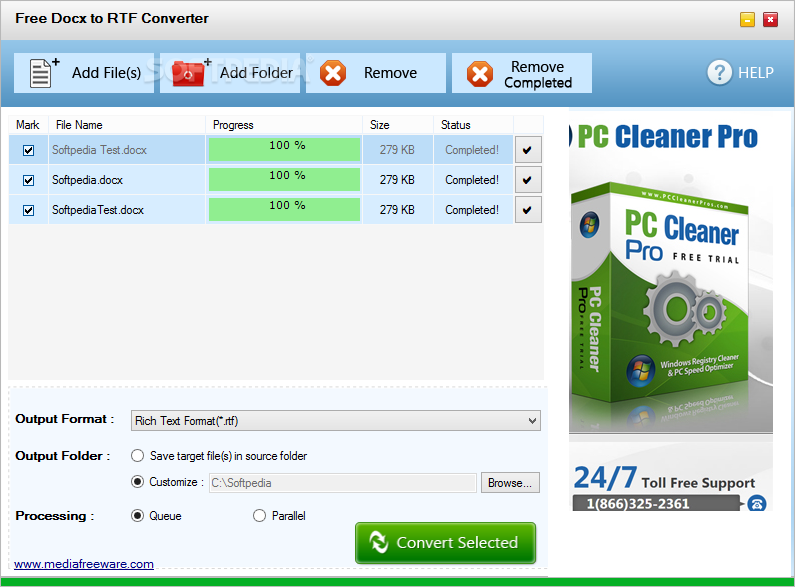Screen dimensions: 795x587
Task: Click the Add File(s) label
Action: point(106,73)
